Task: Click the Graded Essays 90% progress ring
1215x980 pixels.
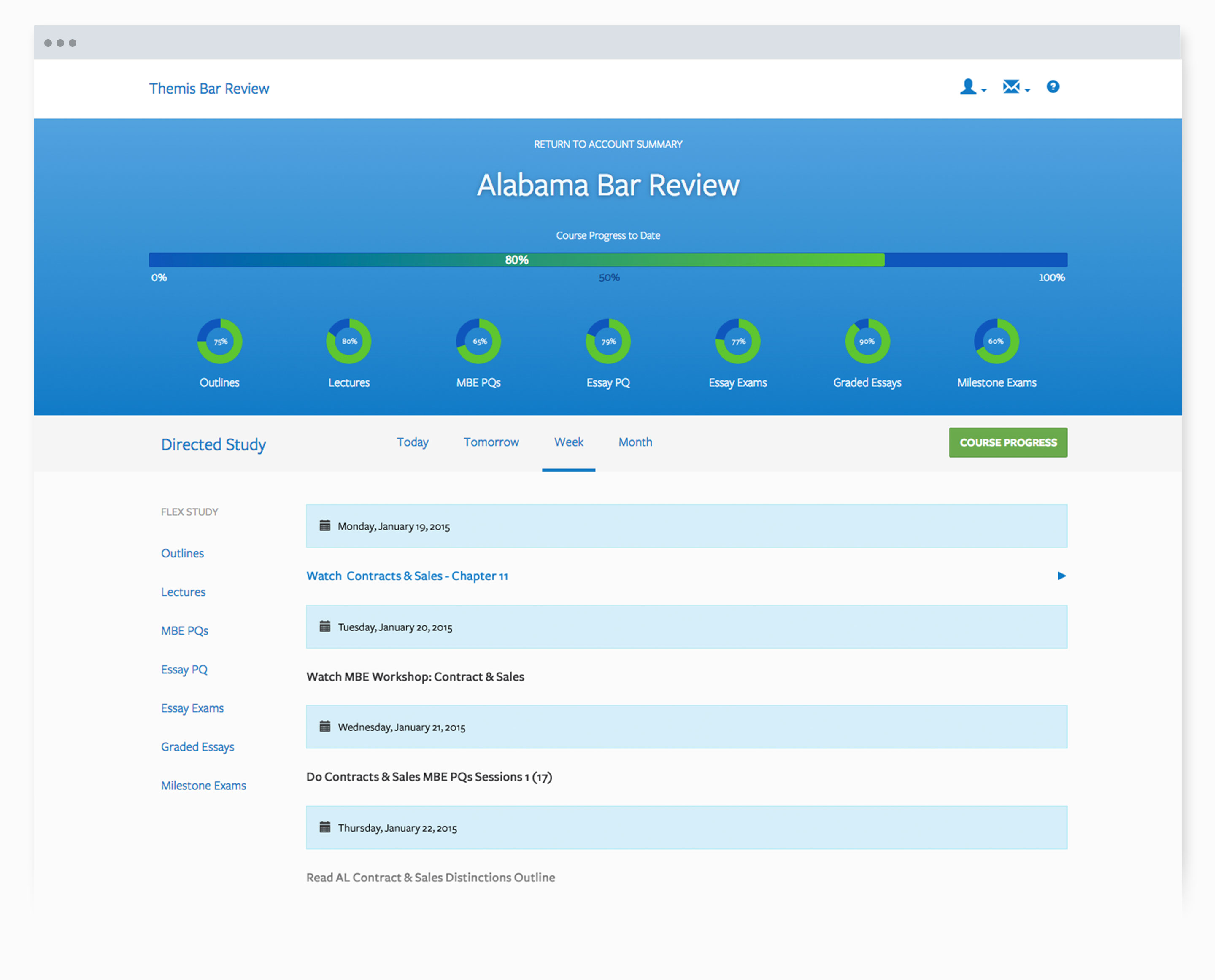Action: click(x=867, y=342)
